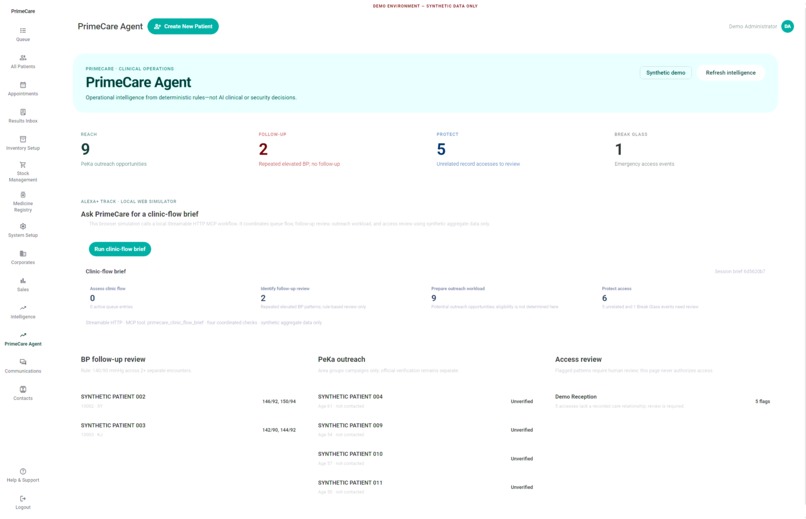The height and width of the screenshot is (519, 806).
Task: Click Prepare outreach workload value 9
Action: [x=434, y=298]
